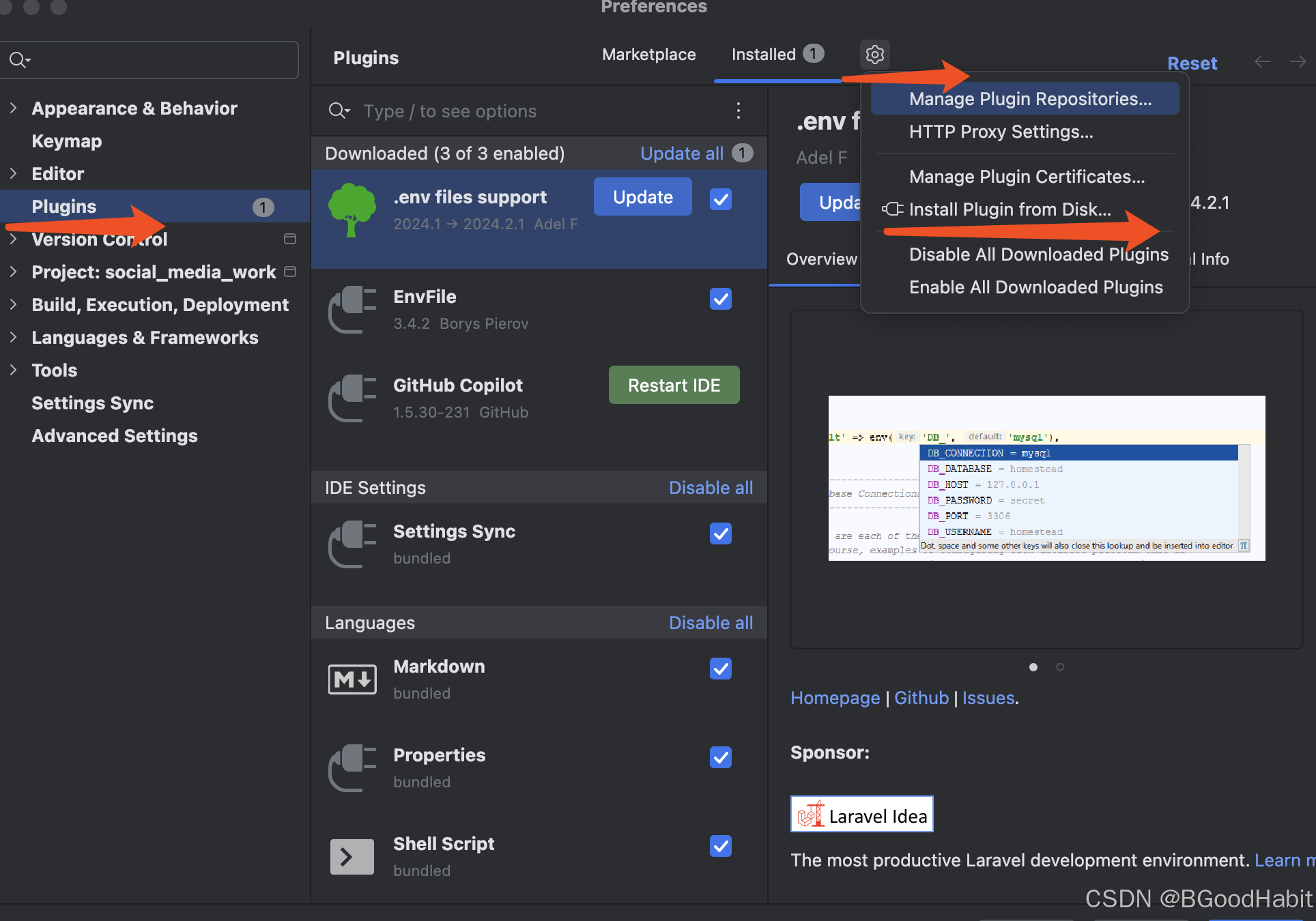Click the Markdown plugin icon
Image resolution: width=1316 pixels, height=921 pixels.
[x=352, y=679]
